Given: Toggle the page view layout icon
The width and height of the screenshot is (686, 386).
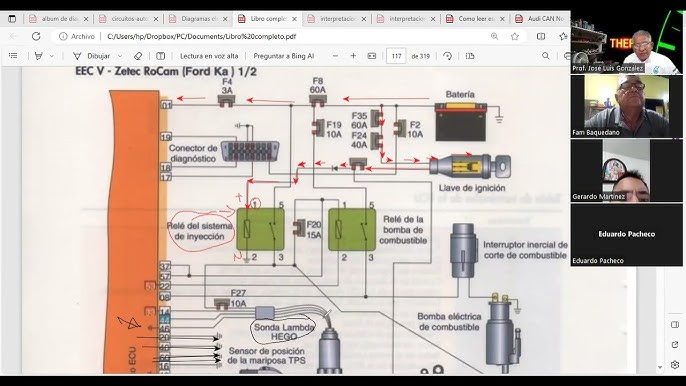Looking at the screenshot, I should tap(161, 56).
